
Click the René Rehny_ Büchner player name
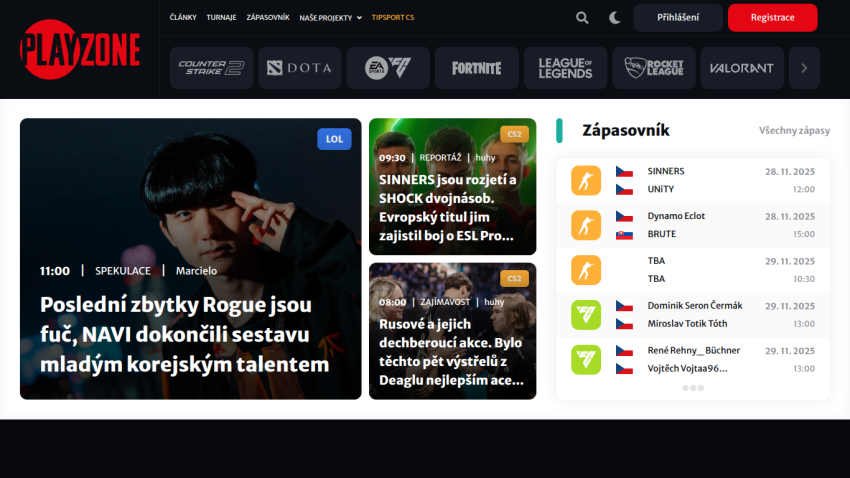point(693,351)
